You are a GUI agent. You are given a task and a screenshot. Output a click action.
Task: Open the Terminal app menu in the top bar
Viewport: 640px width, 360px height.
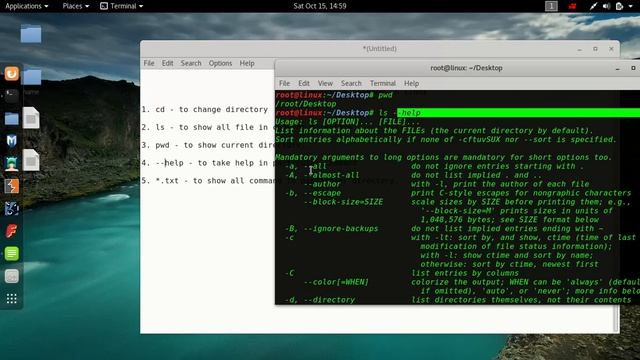(122, 6)
